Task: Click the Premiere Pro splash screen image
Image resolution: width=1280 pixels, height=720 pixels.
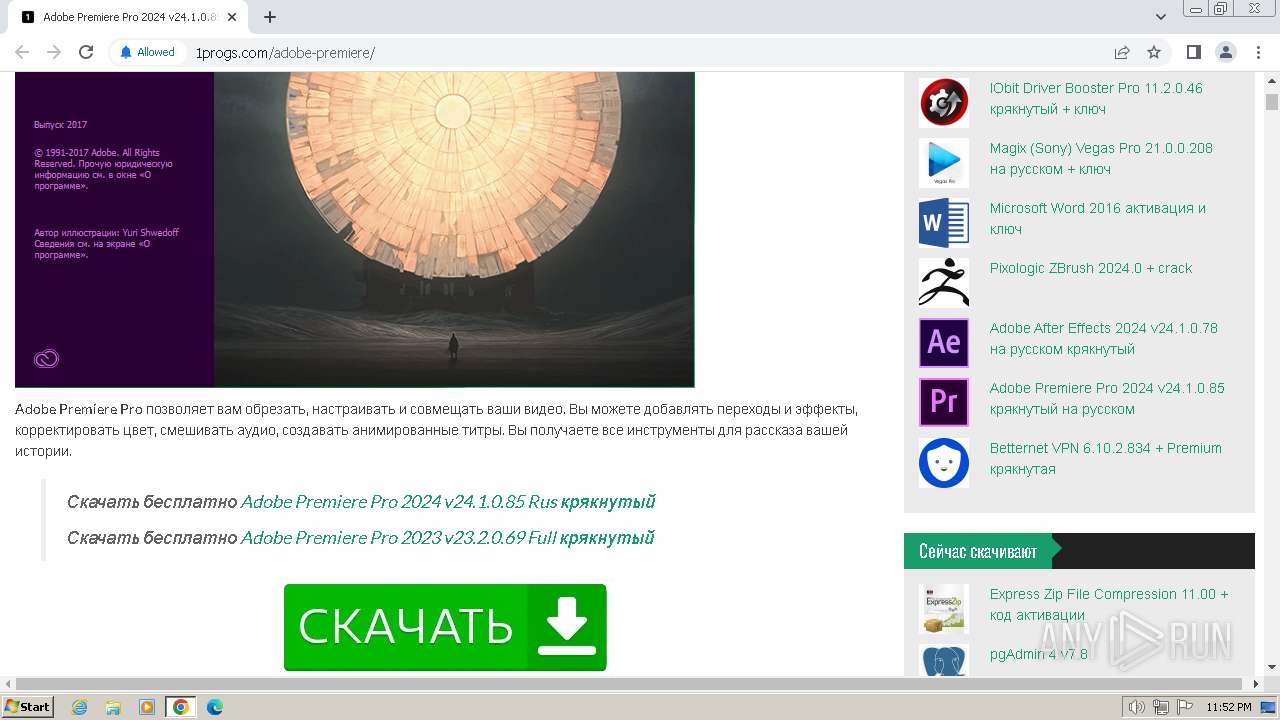Action: pos(354,229)
